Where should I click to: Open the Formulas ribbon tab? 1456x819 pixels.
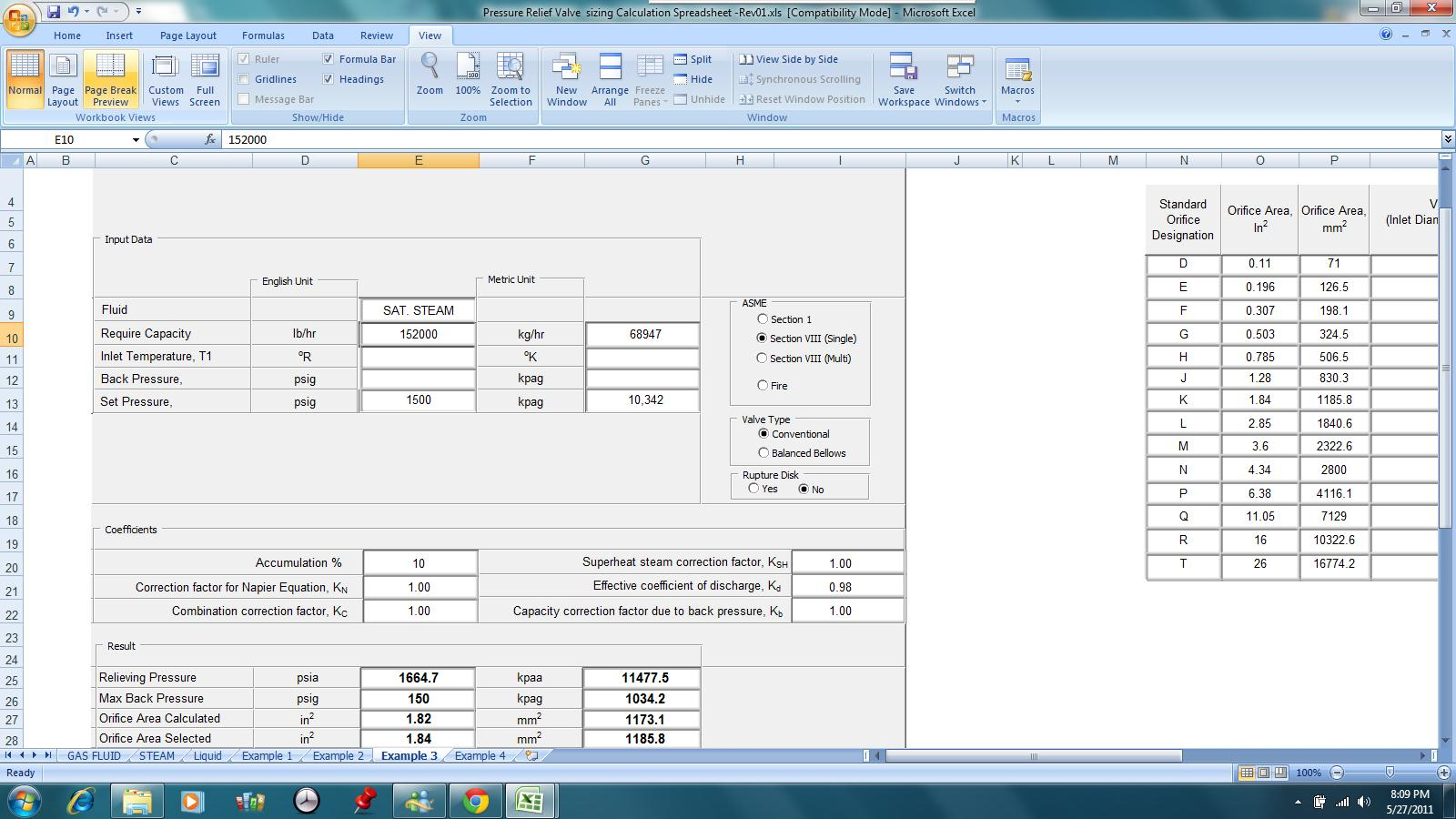pyautogui.click(x=263, y=35)
